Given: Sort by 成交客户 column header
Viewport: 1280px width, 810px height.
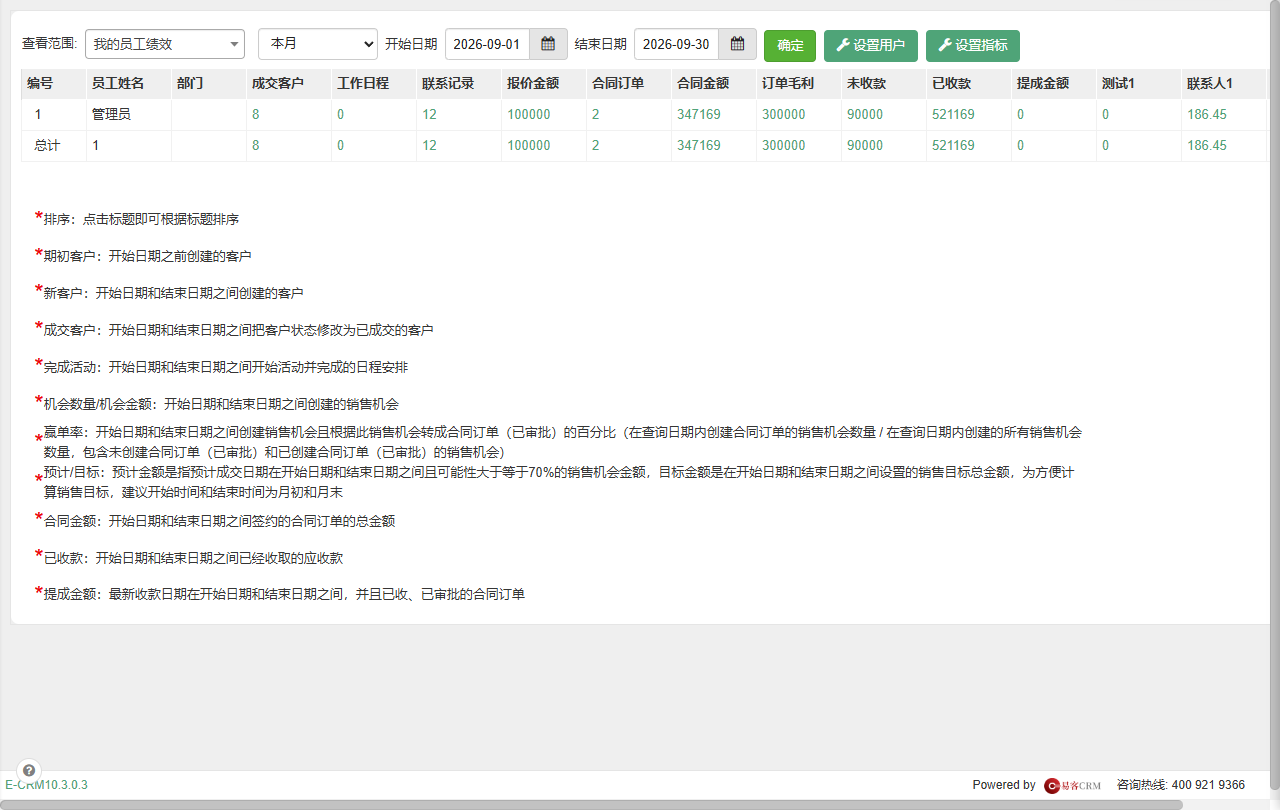Looking at the screenshot, I should click(278, 83).
